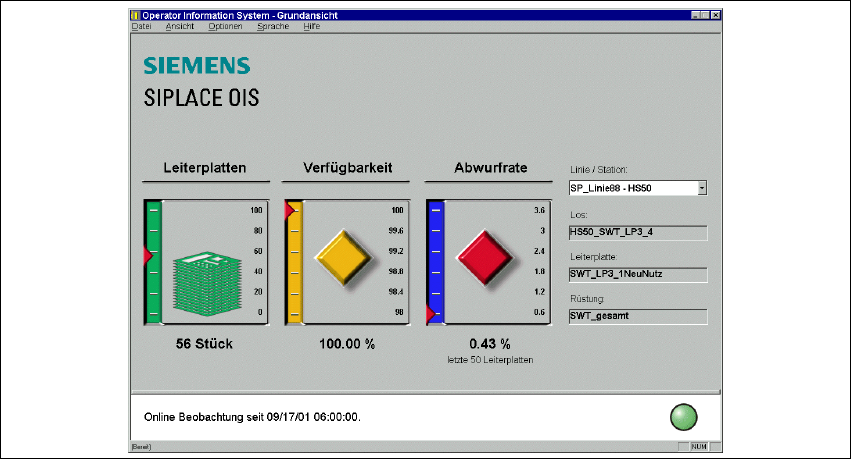Click the Rüstung field SWT_gesamt

tap(638, 316)
